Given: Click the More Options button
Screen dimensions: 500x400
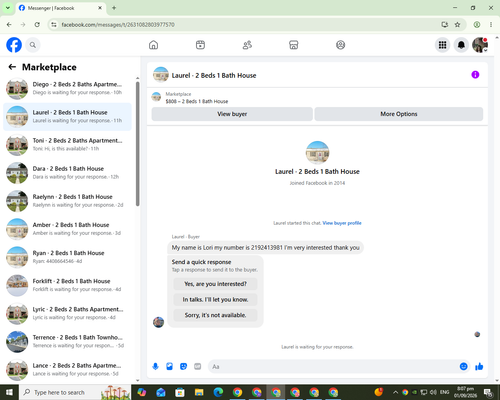Looking at the screenshot, I should pos(399,114).
